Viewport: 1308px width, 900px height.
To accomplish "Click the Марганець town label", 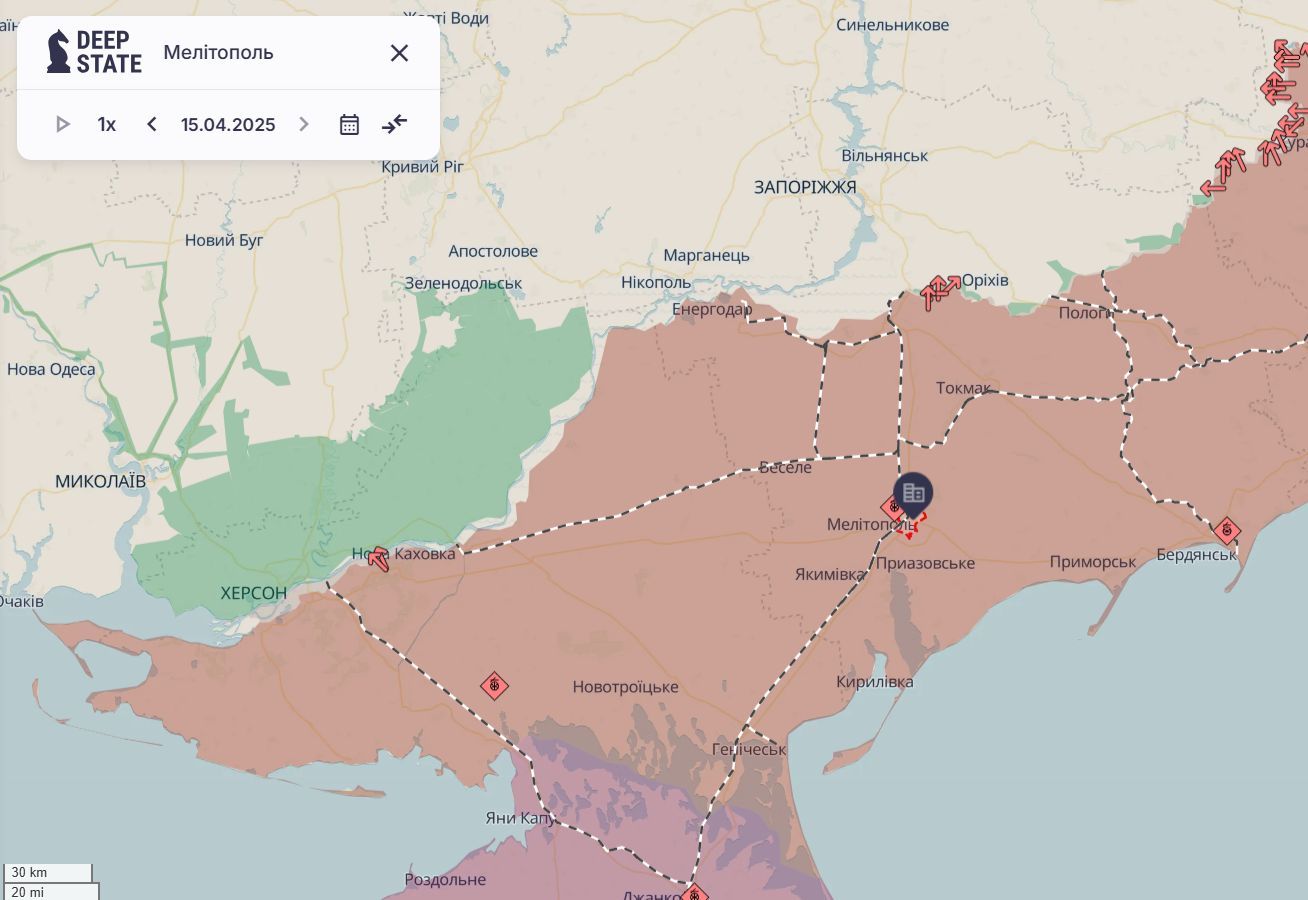I will click(x=706, y=255).
